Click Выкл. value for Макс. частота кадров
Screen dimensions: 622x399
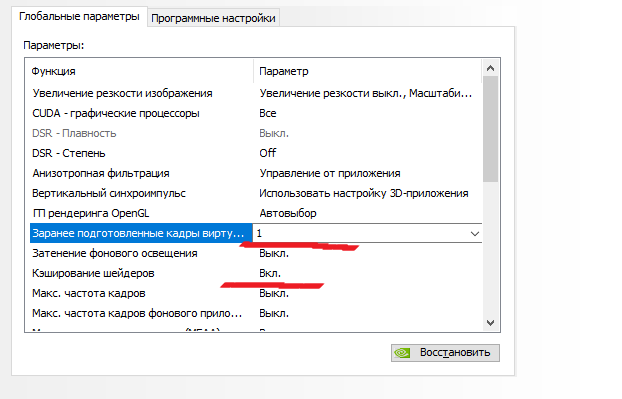coord(274,293)
